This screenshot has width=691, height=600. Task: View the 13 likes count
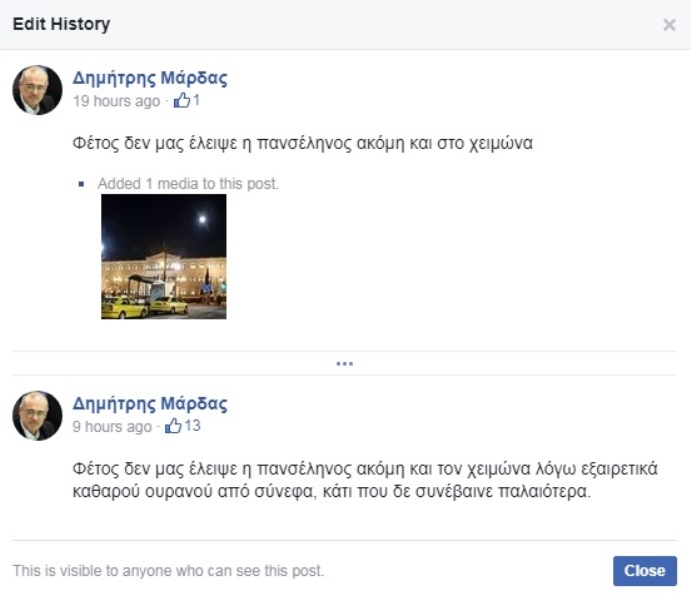tap(193, 426)
